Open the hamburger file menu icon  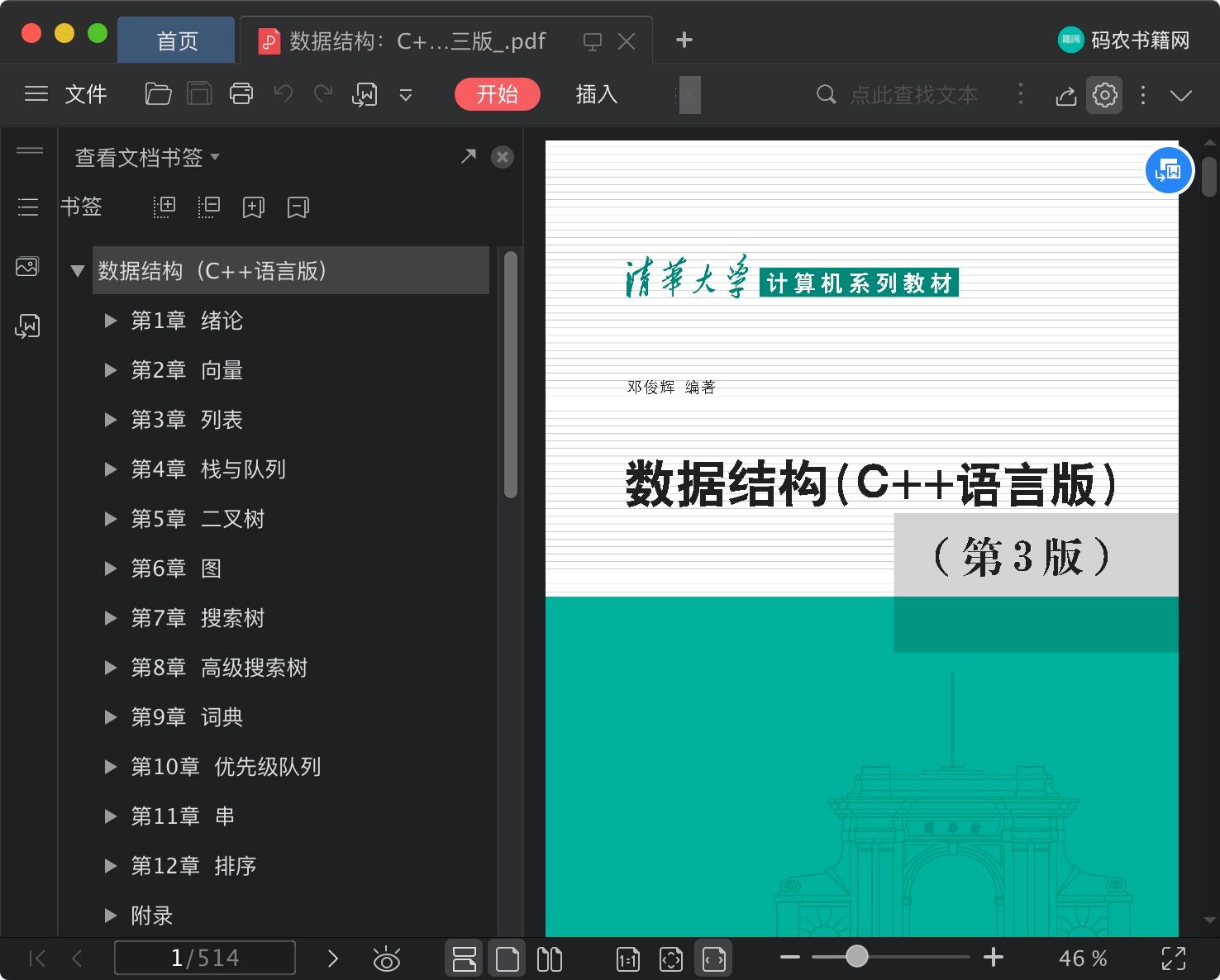(x=36, y=94)
